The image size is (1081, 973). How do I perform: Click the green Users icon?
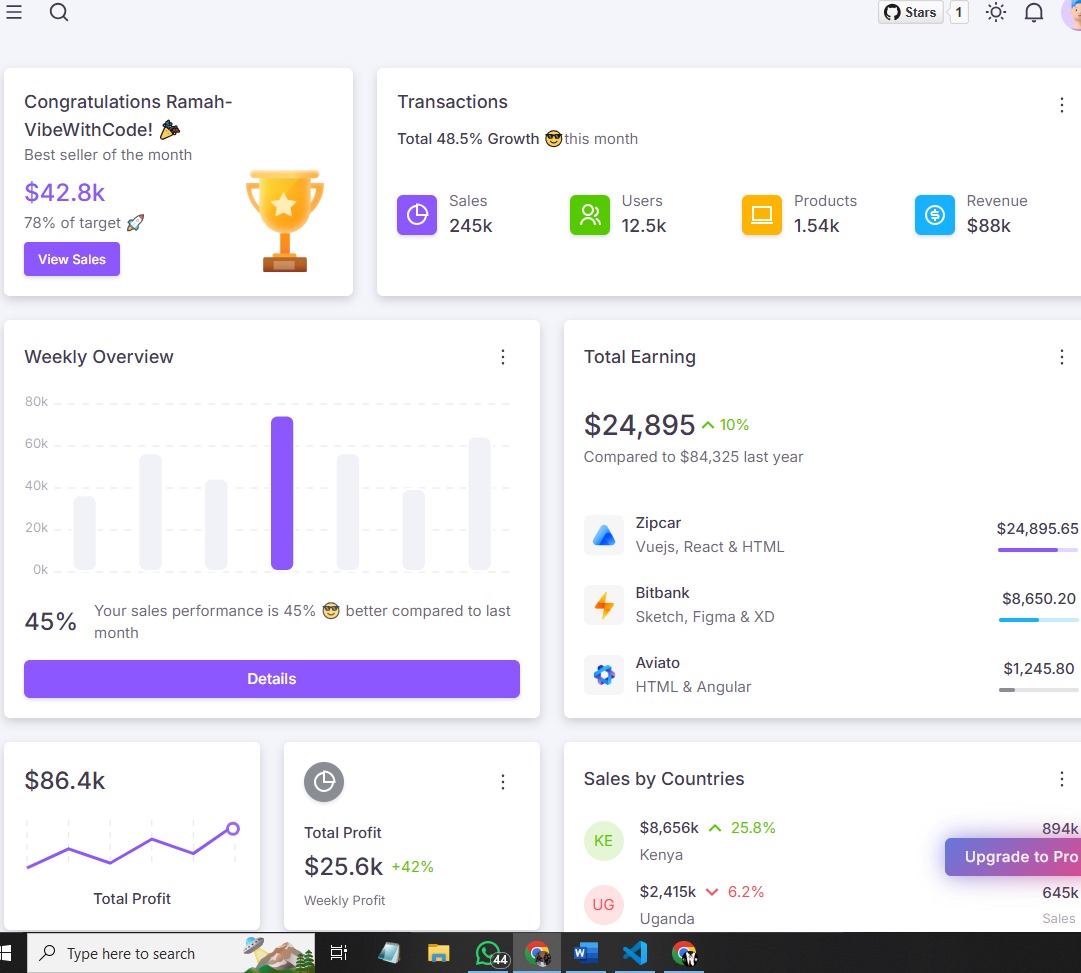[589, 214]
